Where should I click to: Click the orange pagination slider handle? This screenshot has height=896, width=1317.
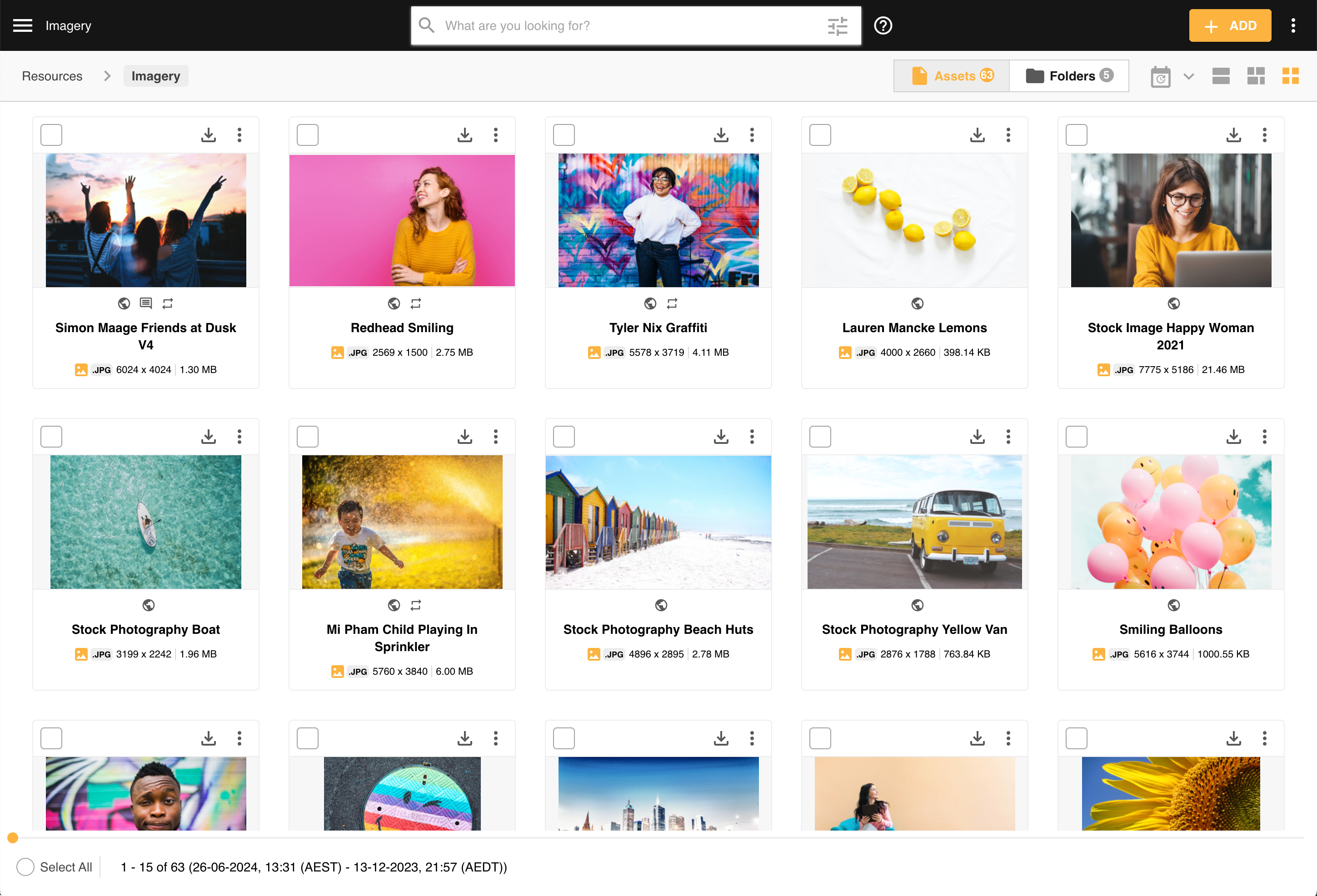(x=12, y=837)
